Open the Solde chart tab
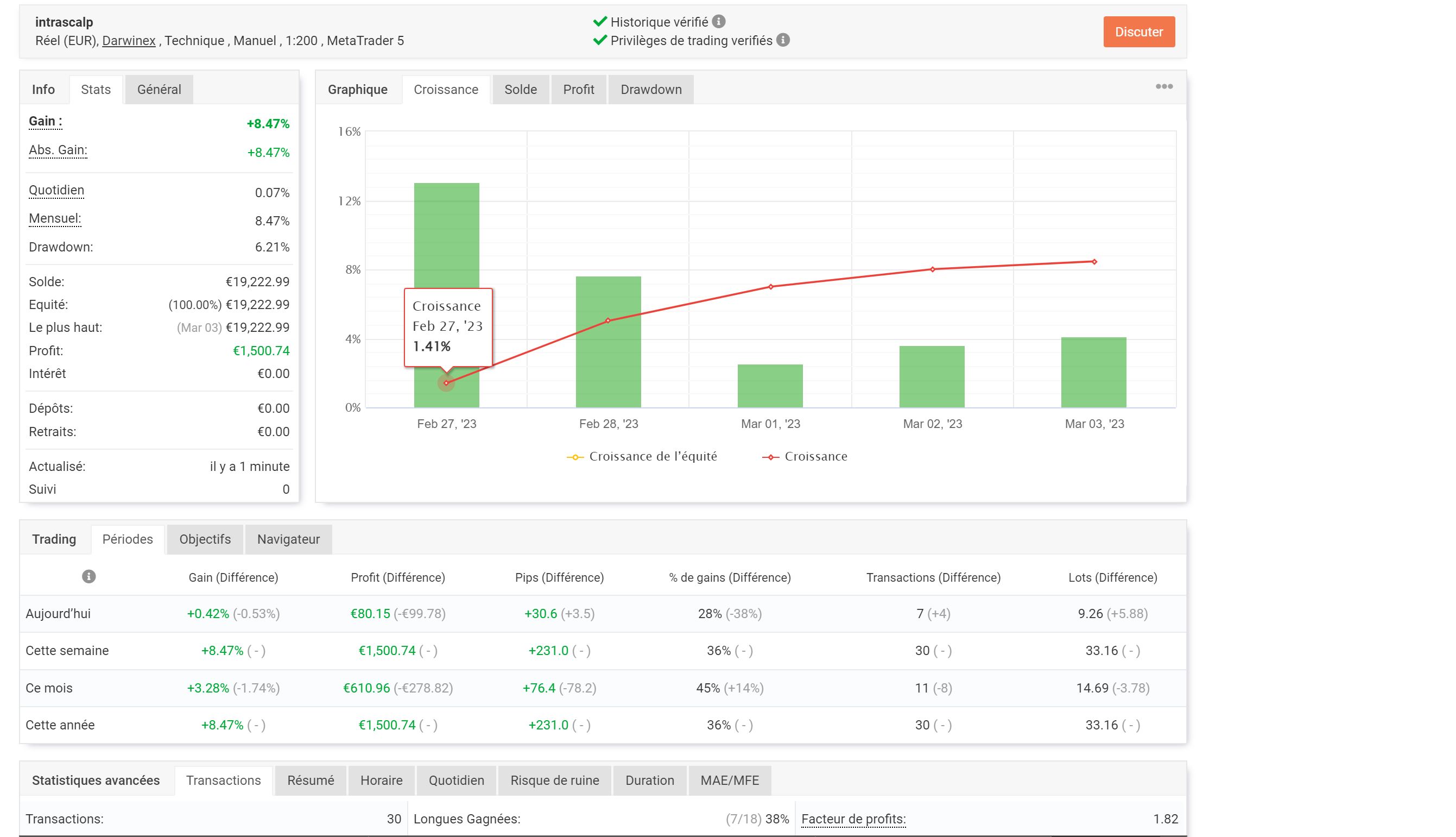The width and height of the screenshot is (1456, 837). pyautogui.click(x=520, y=90)
